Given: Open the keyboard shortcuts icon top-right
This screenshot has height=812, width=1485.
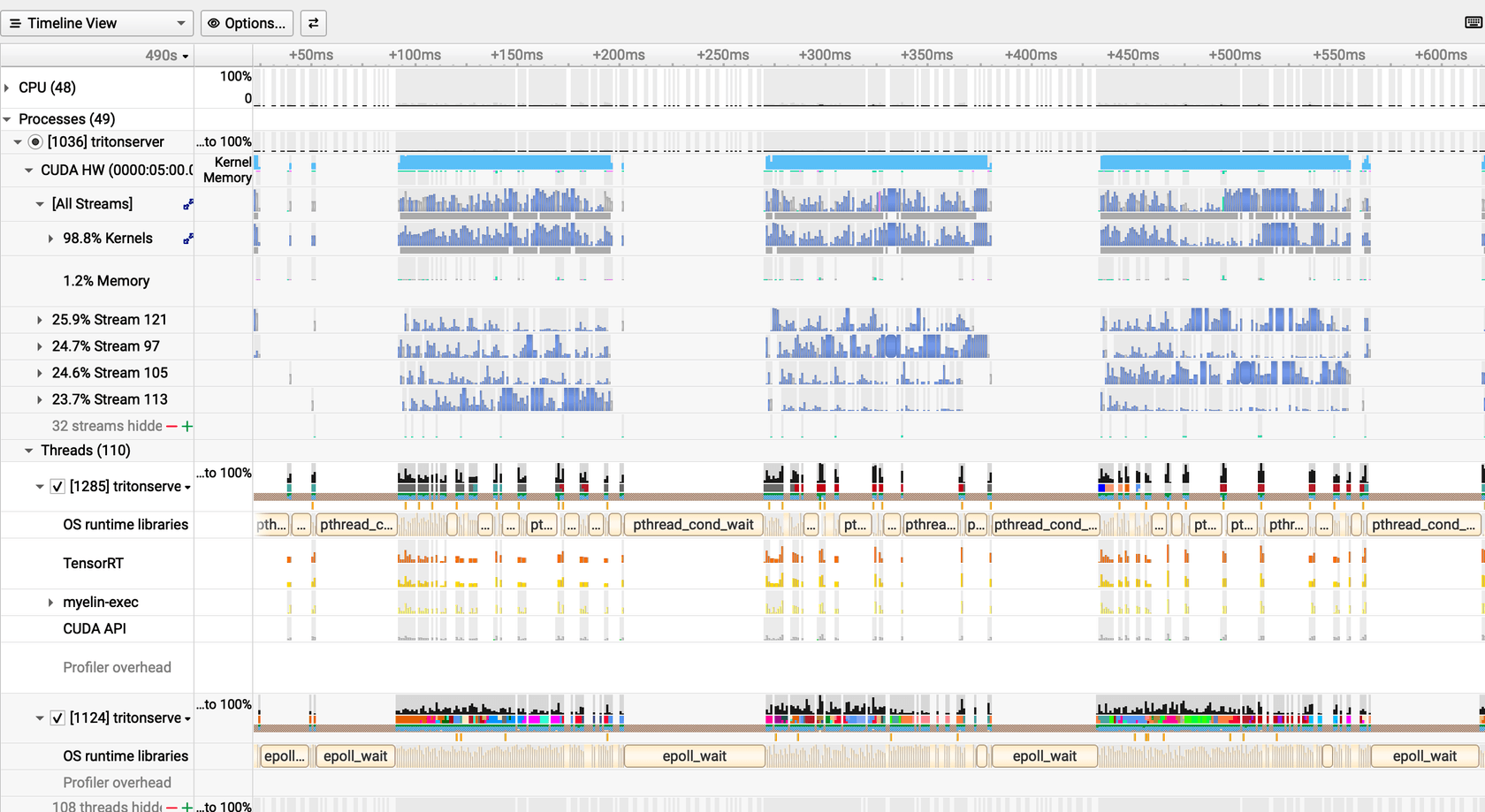Looking at the screenshot, I should pos(1474,22).
